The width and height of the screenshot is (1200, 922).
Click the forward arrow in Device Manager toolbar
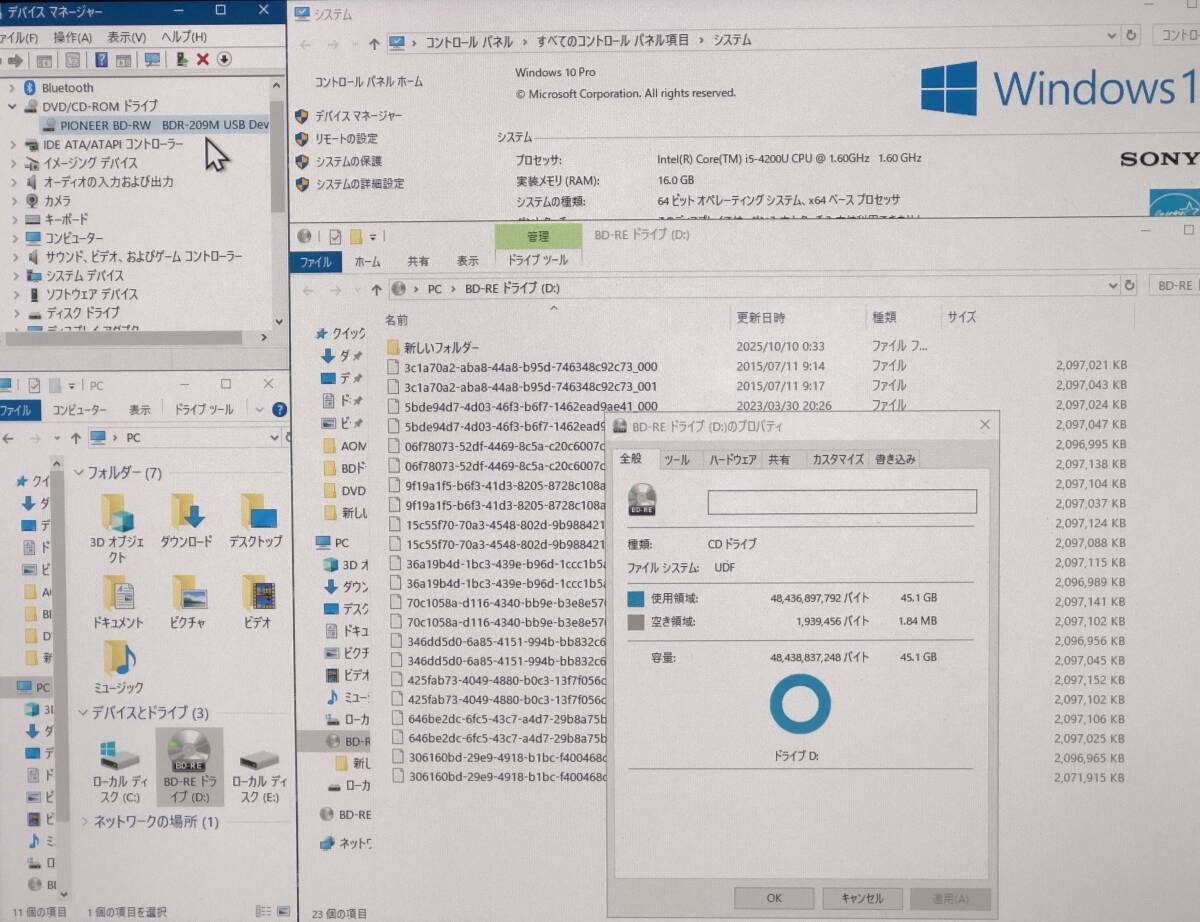tap(15, 60)
